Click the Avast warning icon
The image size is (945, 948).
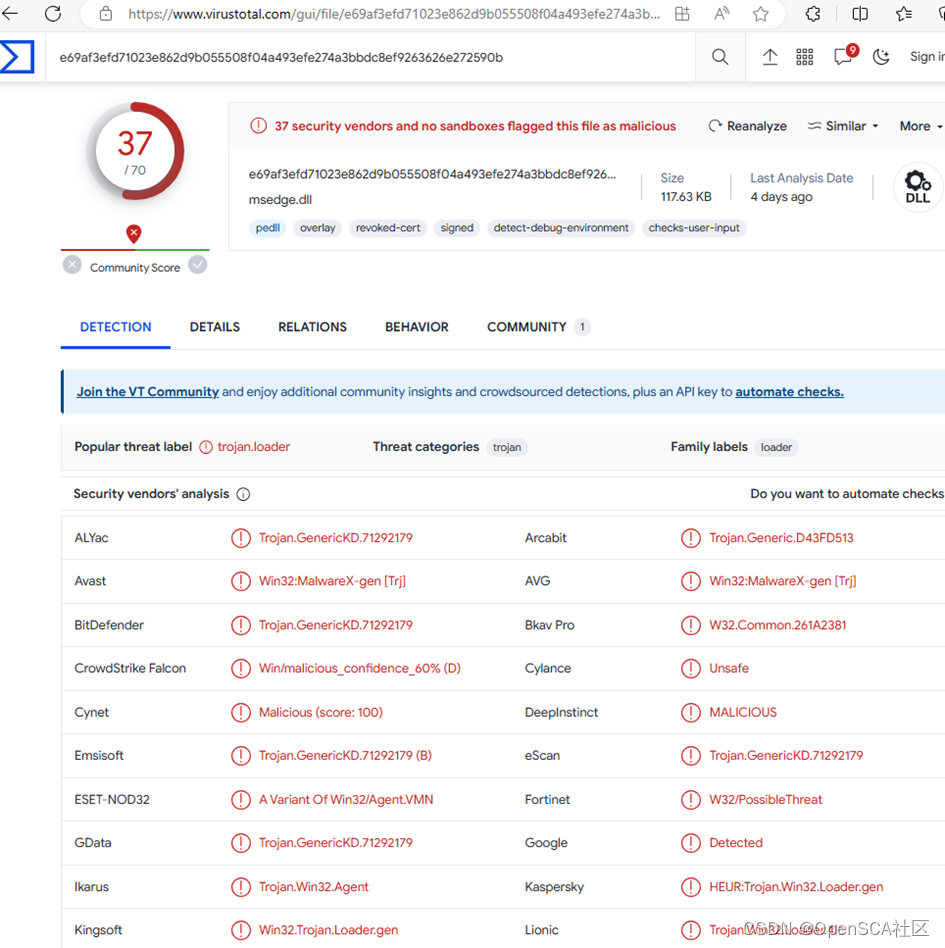[x=241, y=582]
